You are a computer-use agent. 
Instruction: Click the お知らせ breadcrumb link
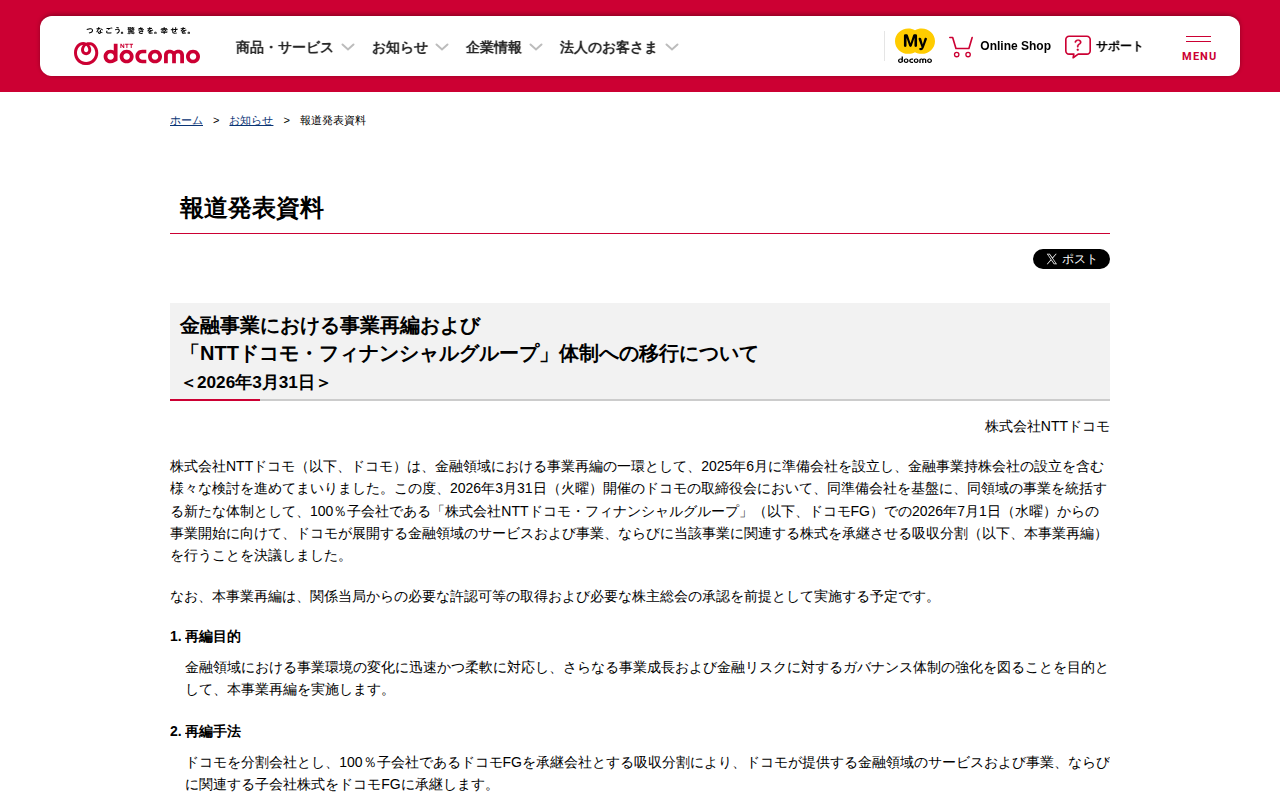click(251, 120)
